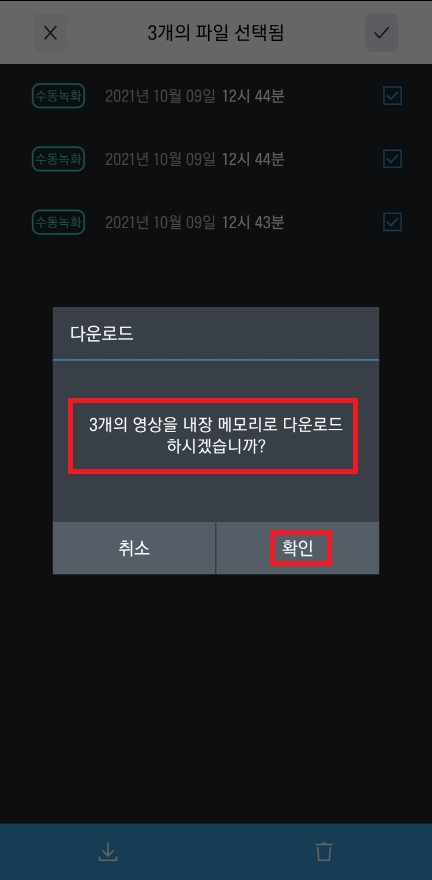Tap the X icon to exit selection mode
This screenshot has height=880, width=432.
[50, 33]
